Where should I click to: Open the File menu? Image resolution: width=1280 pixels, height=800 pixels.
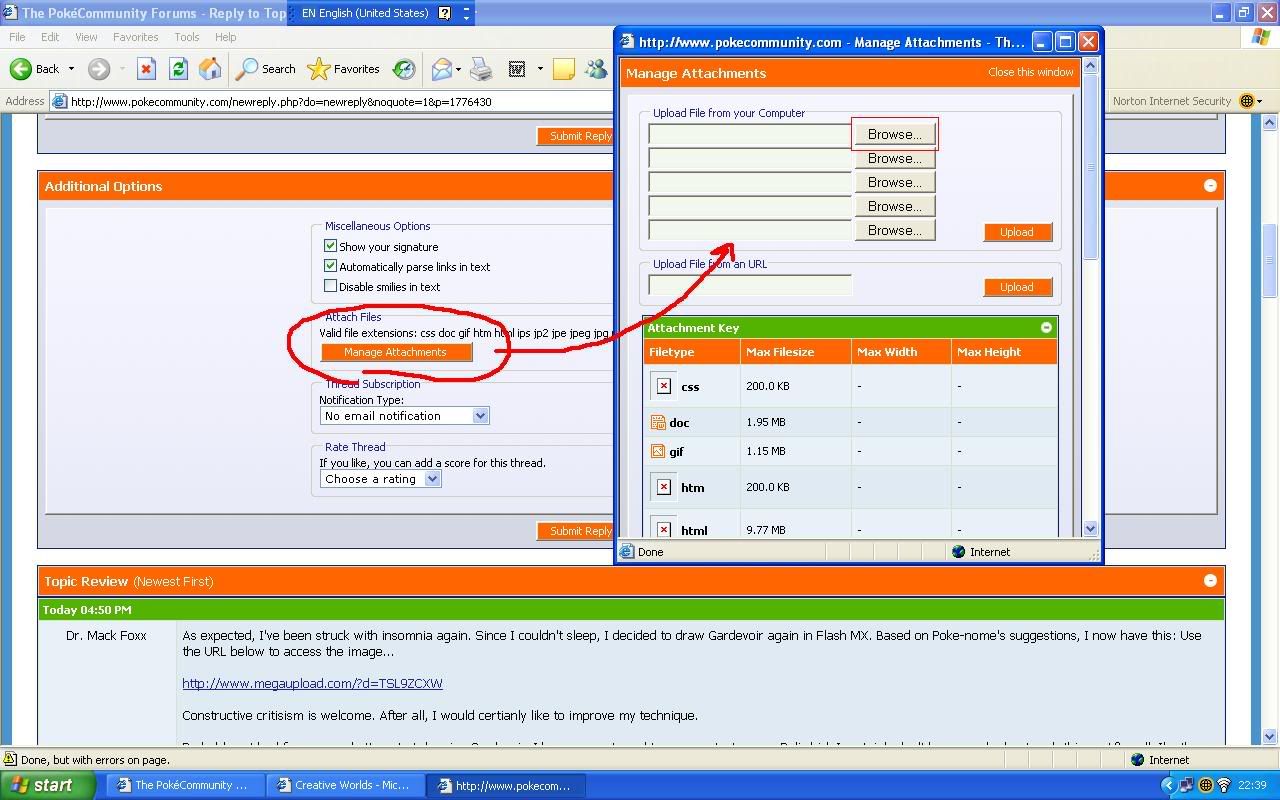click(x=17, y=37)
